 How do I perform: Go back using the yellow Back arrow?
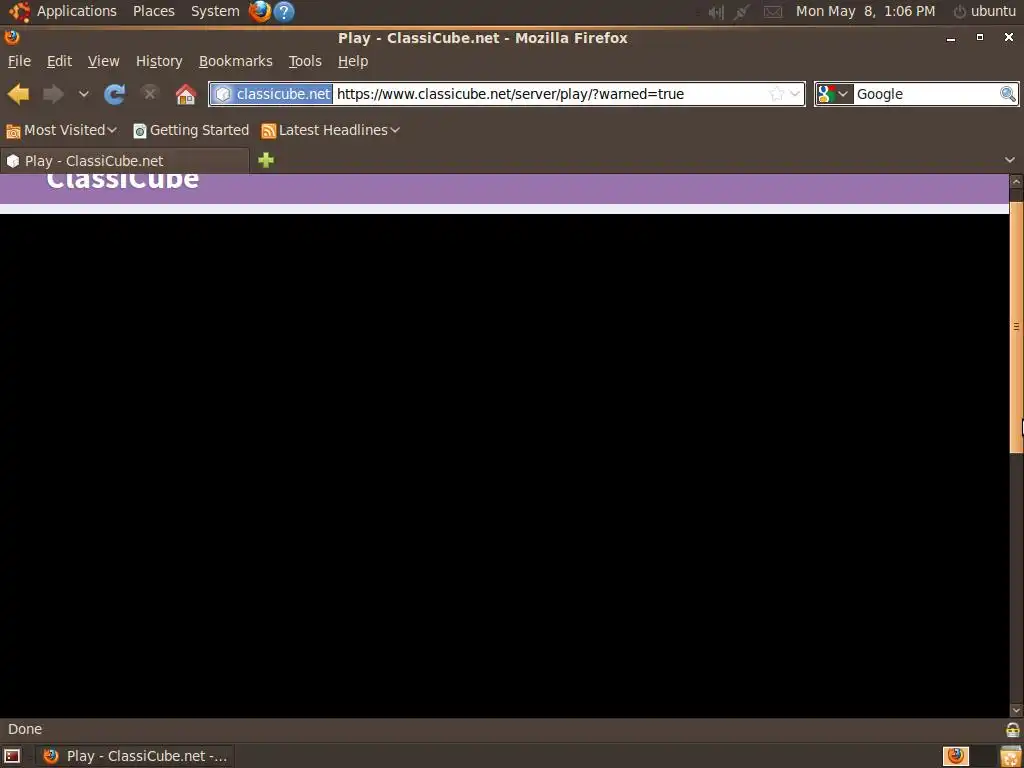tap(18, 94)
